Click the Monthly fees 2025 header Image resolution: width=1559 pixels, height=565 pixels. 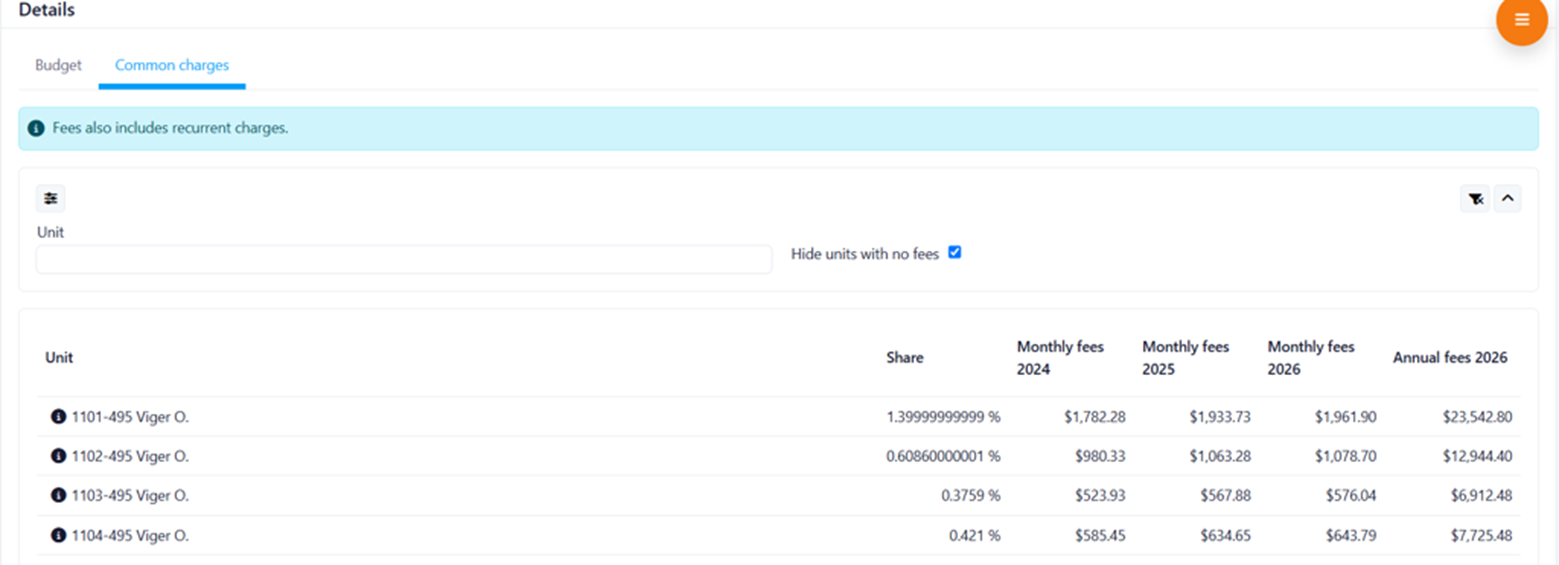tap(1186, 358)
